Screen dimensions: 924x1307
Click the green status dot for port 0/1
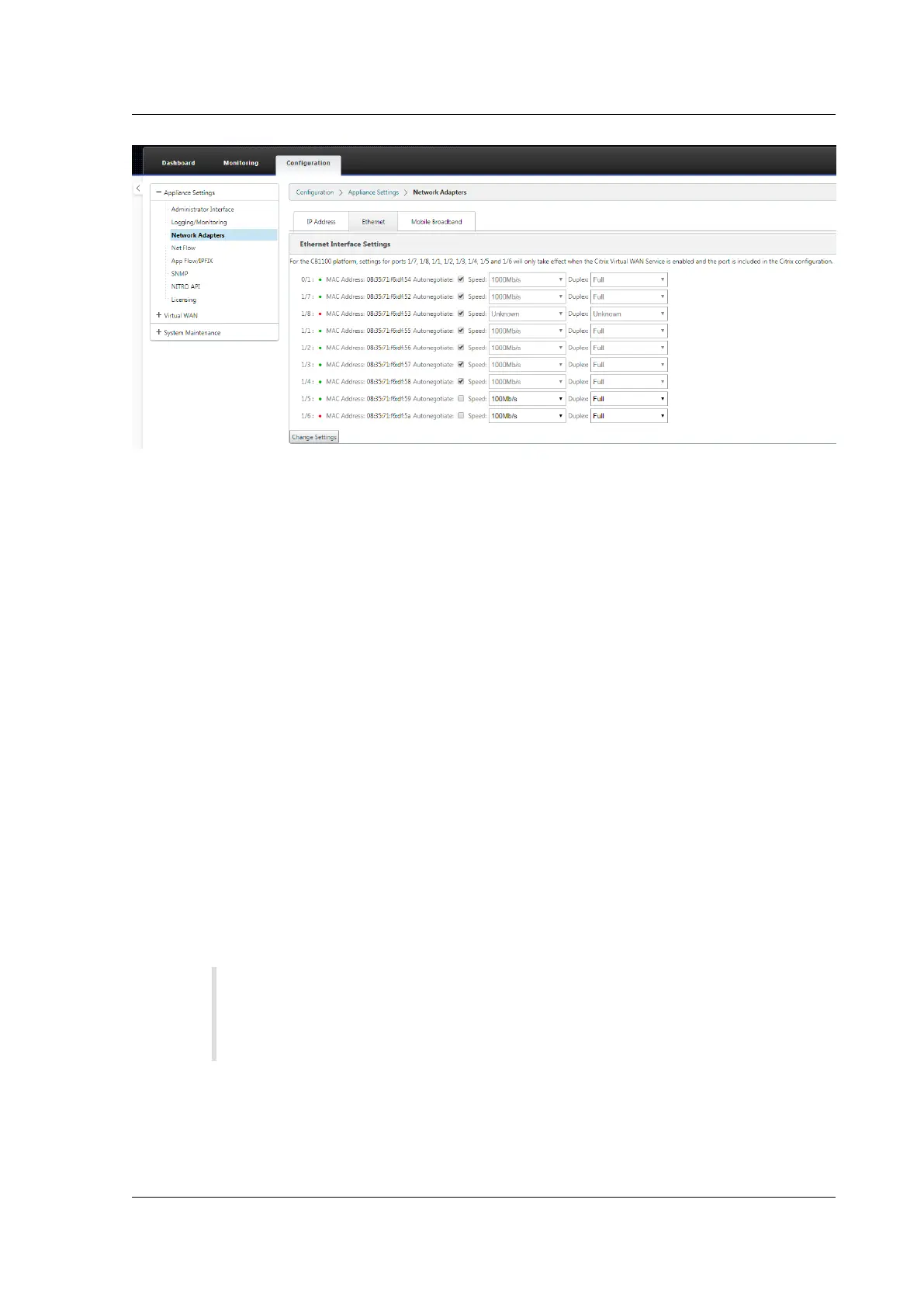click(x=320, y=279)
